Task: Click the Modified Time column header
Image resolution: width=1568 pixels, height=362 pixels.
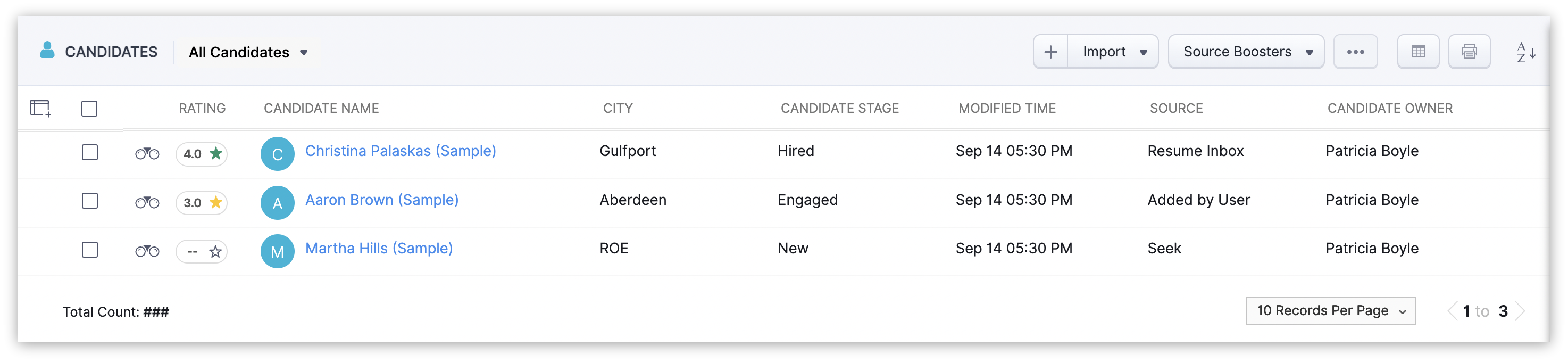Action: [x=1007, y=109]
